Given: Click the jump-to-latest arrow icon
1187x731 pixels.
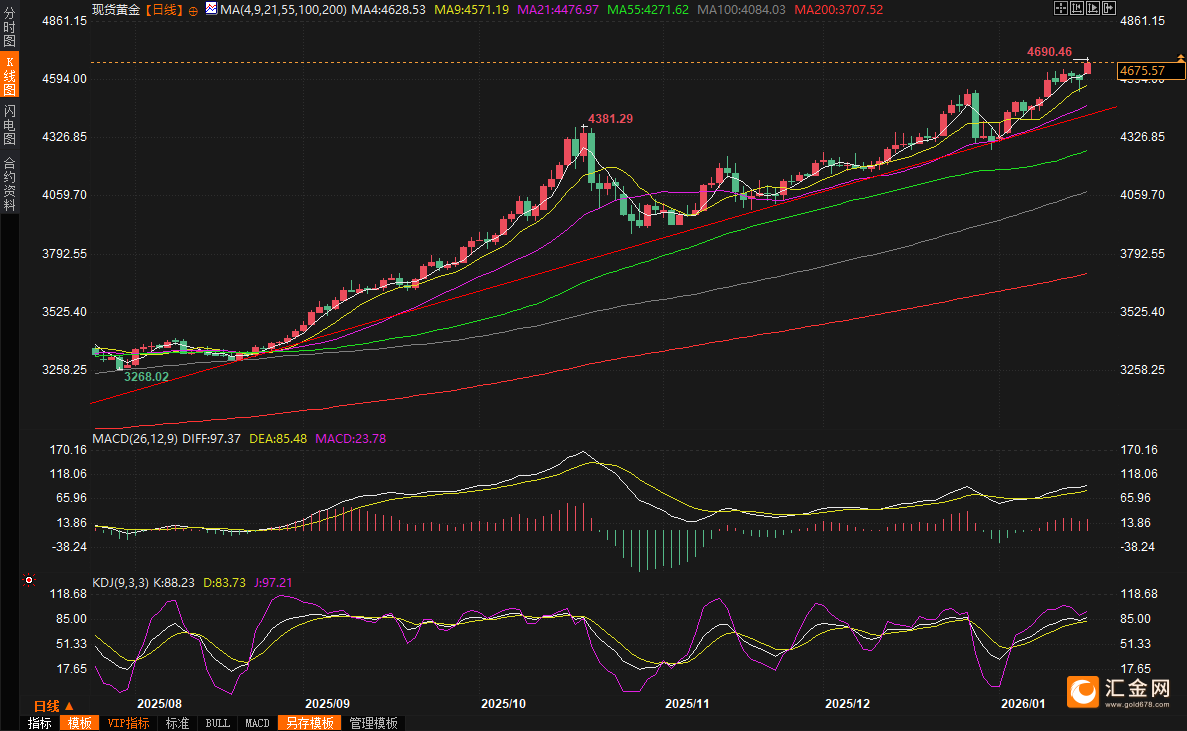Looking at the screenshot, I should tap(1109, 9).
